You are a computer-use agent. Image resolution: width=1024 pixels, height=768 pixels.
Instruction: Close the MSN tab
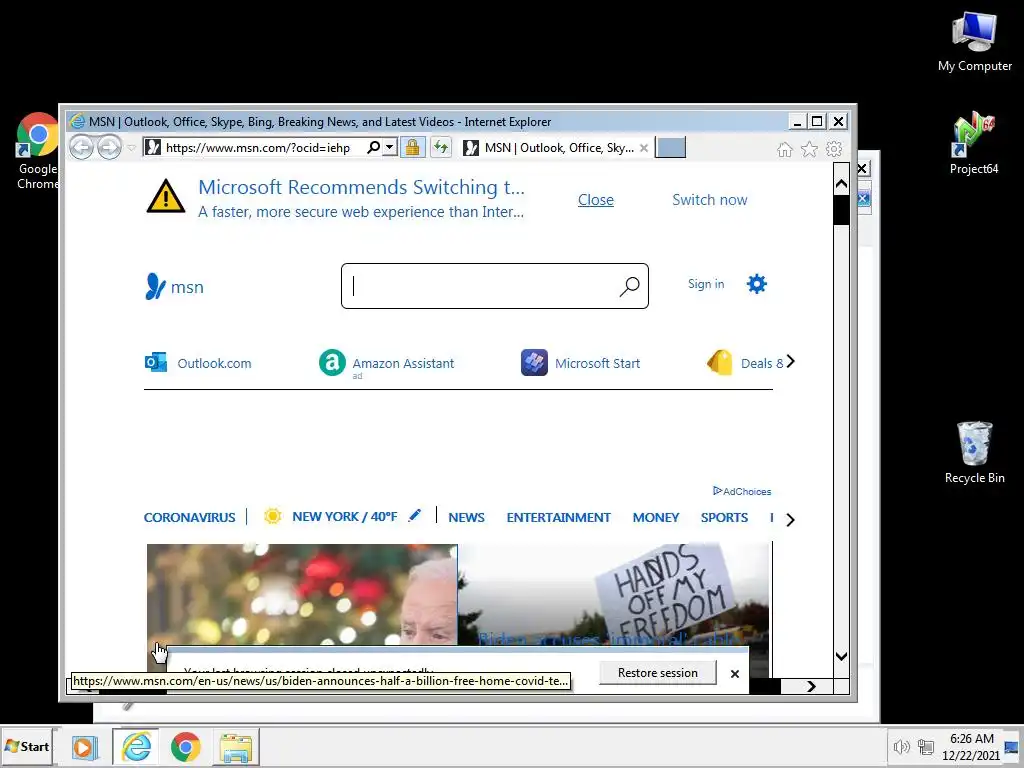[x=644, y=148]
